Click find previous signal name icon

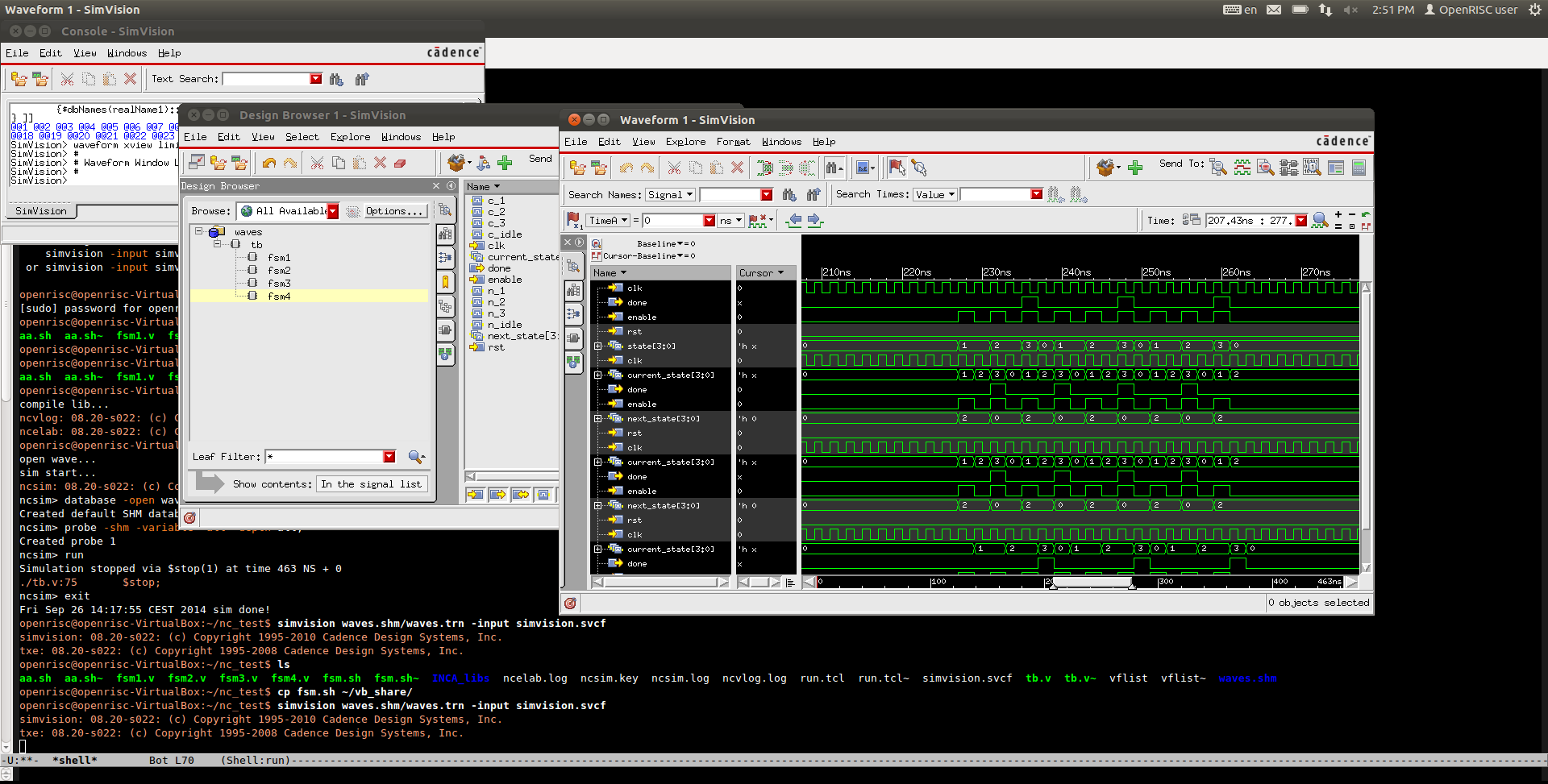[x=813, y=194]
